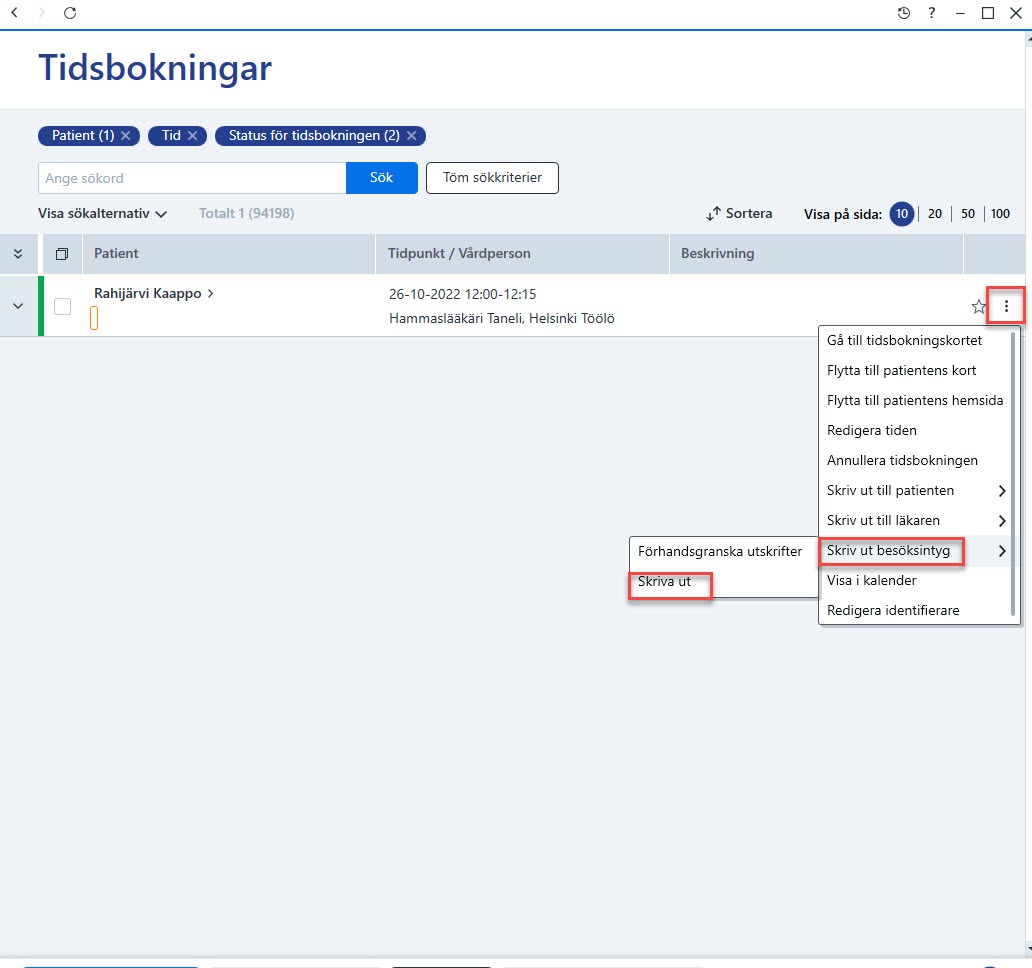Focus the Ange sökord search field

(192, 178)
